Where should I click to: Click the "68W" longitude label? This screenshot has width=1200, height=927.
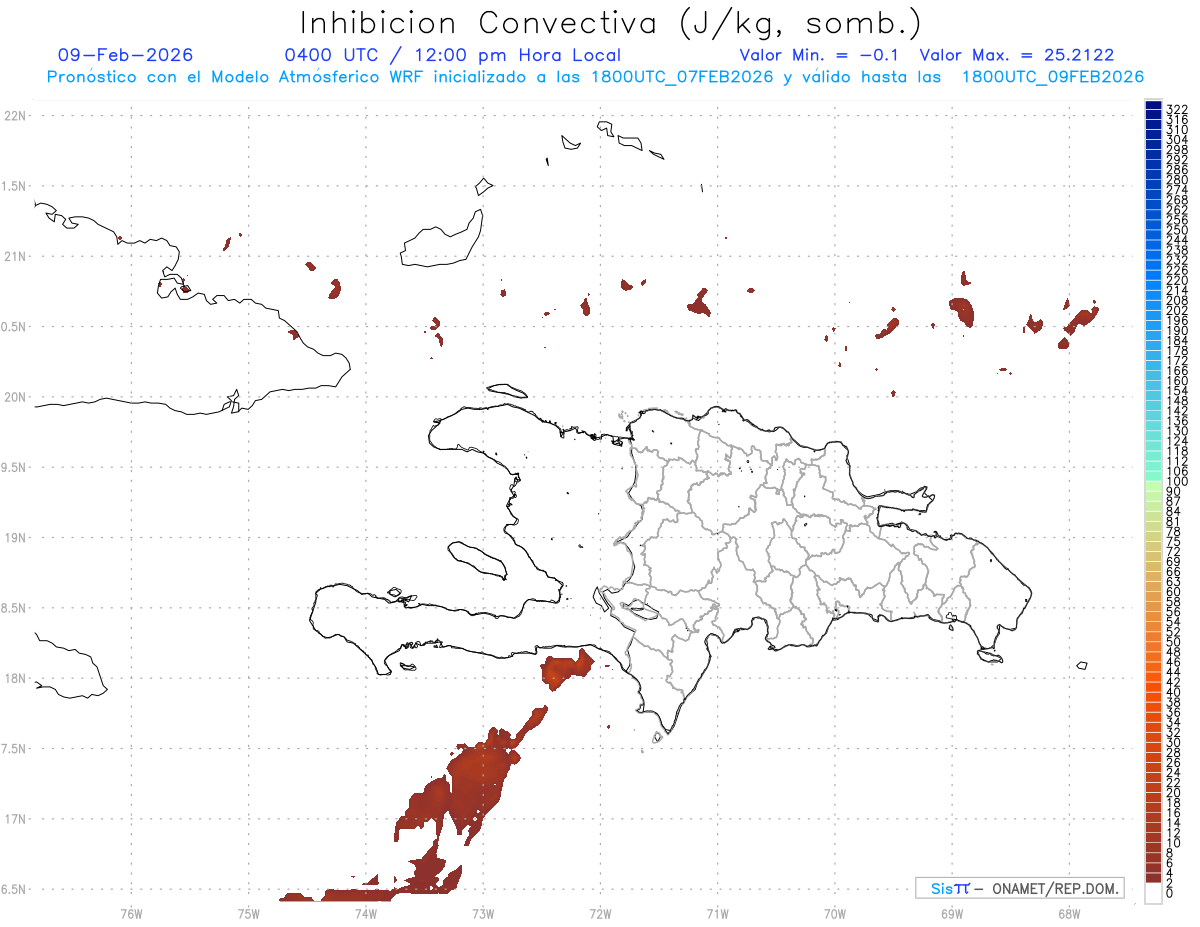click(1069, 914)
